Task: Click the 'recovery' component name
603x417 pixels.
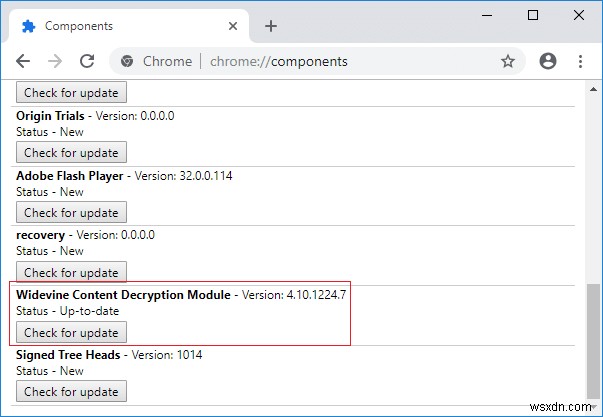Action: click(40, 235)
